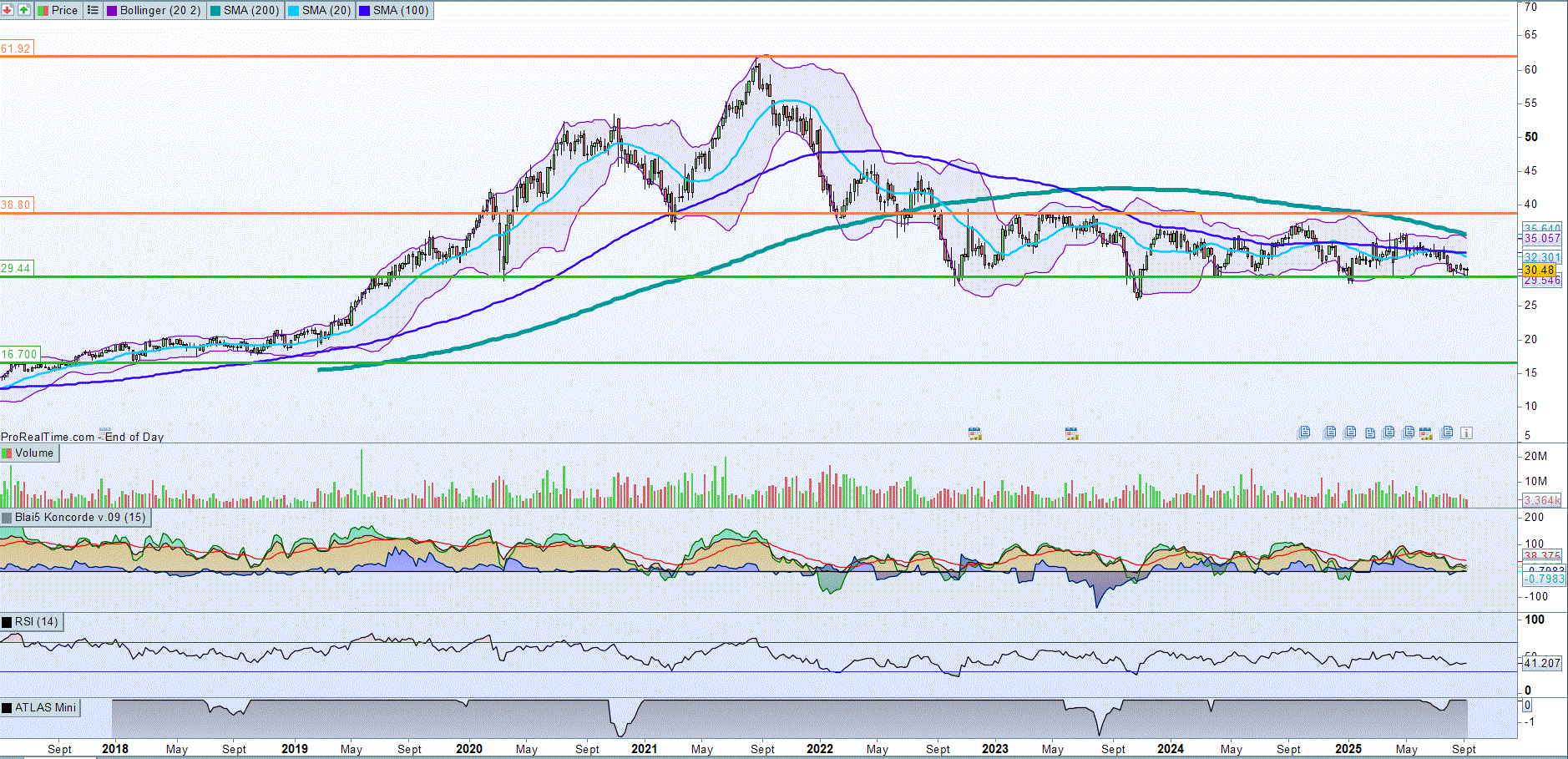Click the info icon at the chart's bottom right
This screenshot has height=759, width=1568.
(1466, 433)
